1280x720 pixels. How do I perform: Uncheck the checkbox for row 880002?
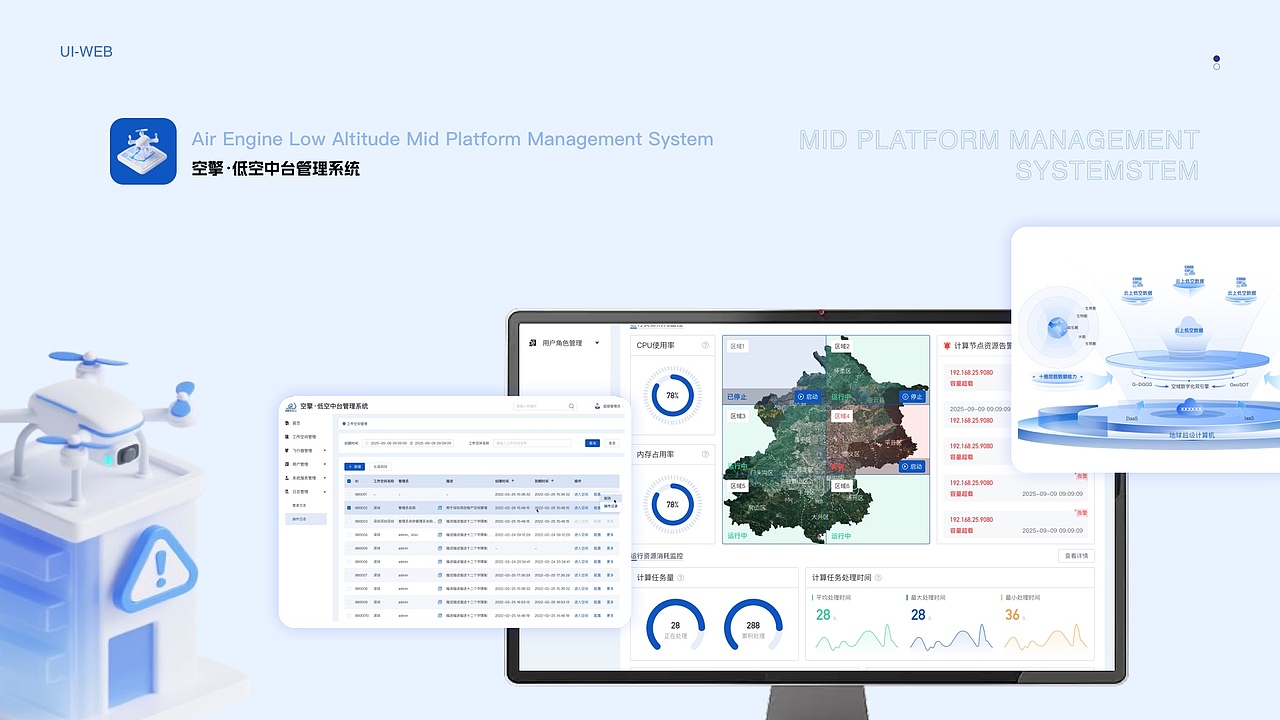point(349,508)
